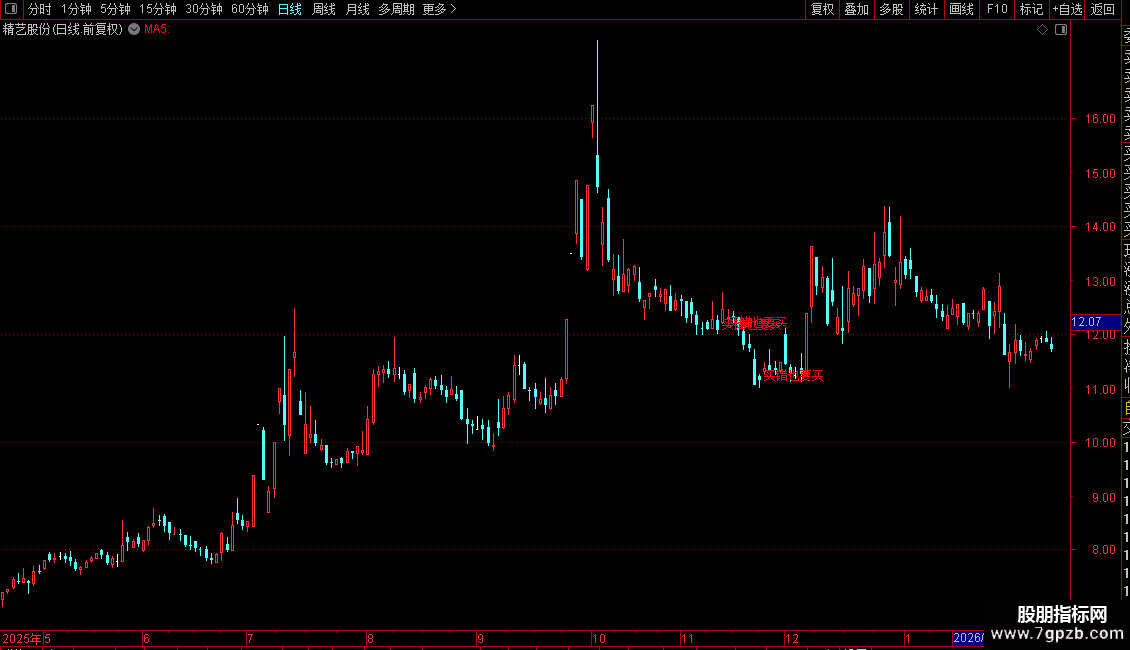Screen dimensions: 1130x650
Task: Click the 2025年 date label on time axis
Action: [x=22, y=638]
